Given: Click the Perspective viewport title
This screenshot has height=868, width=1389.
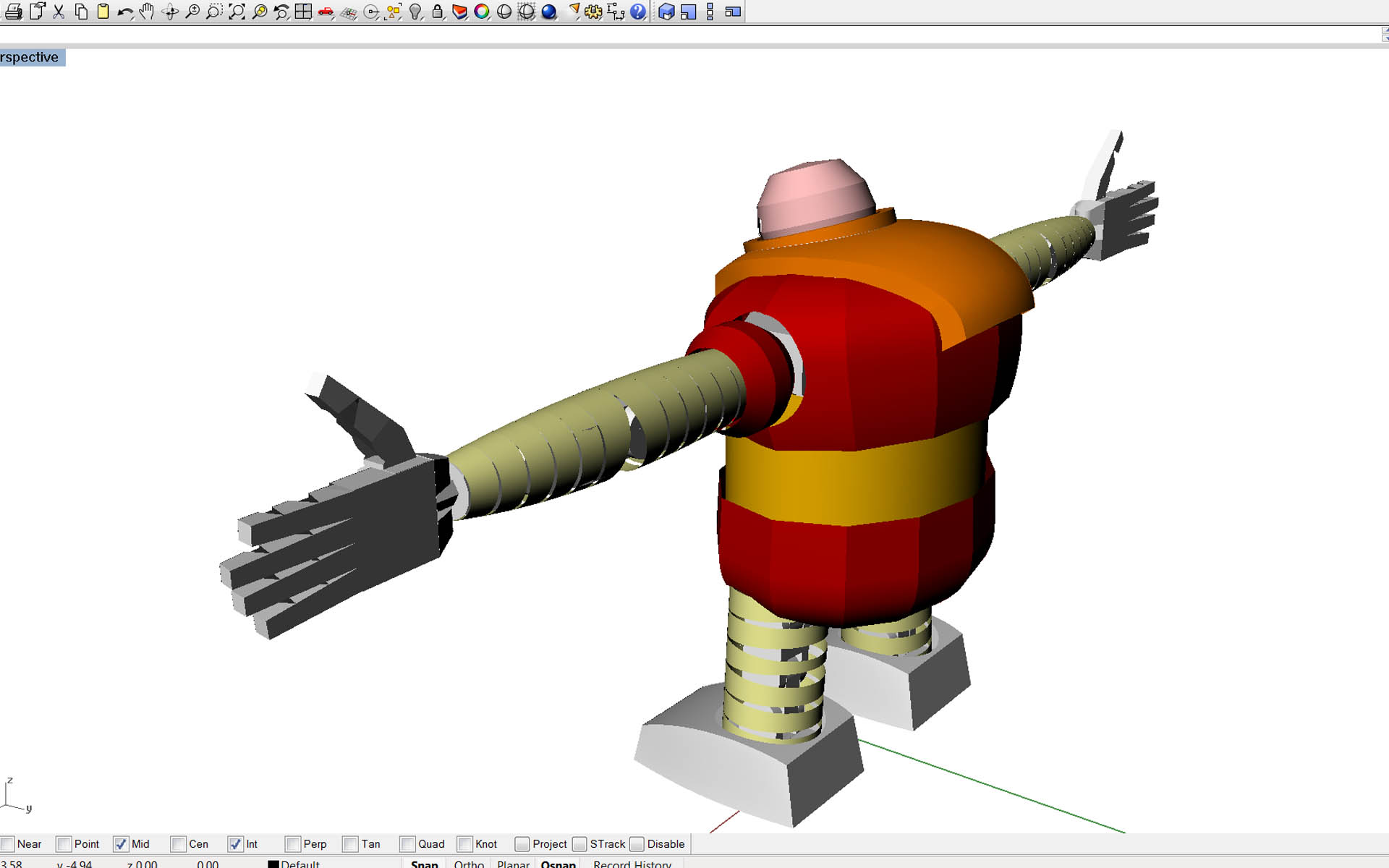Looking at the screenshot, I should [32, 57].
